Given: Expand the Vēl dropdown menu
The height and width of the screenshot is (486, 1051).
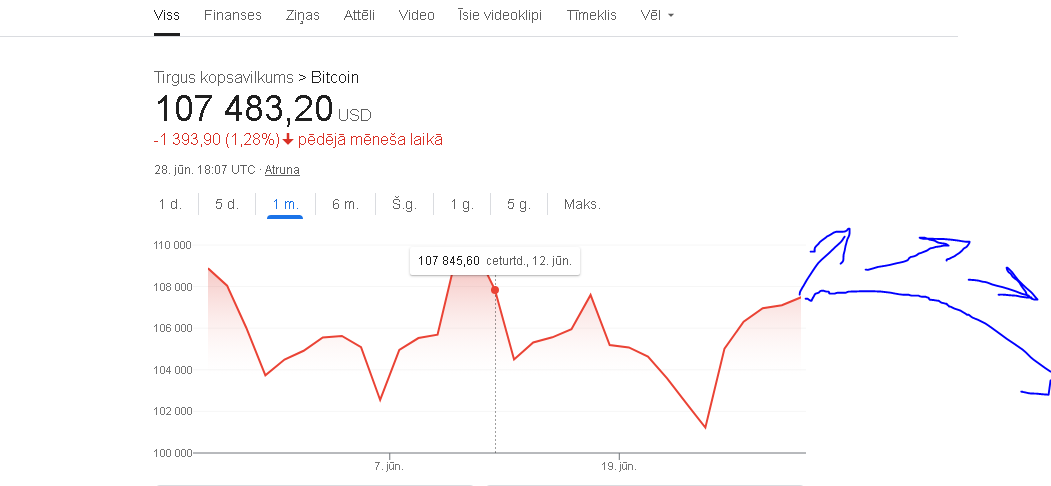Looking at the screenshot, I should 657,16.
